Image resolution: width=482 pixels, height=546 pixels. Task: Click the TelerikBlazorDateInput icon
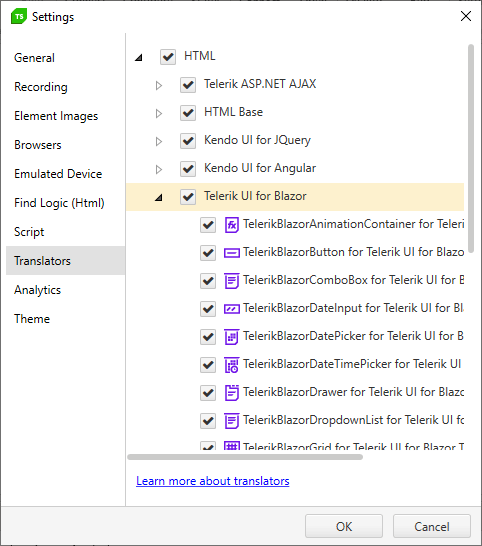pos(232,309)
